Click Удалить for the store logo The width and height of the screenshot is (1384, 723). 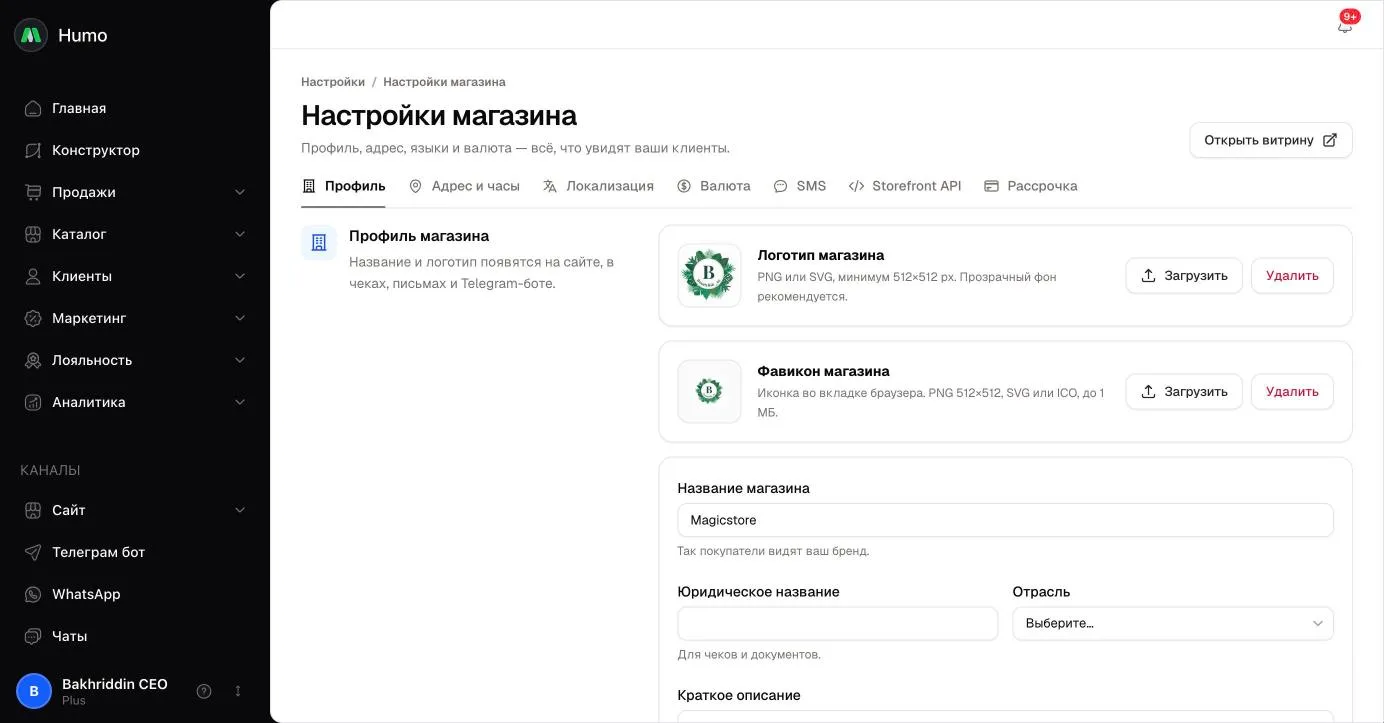pyautogui.click(x=1292, y=276)
